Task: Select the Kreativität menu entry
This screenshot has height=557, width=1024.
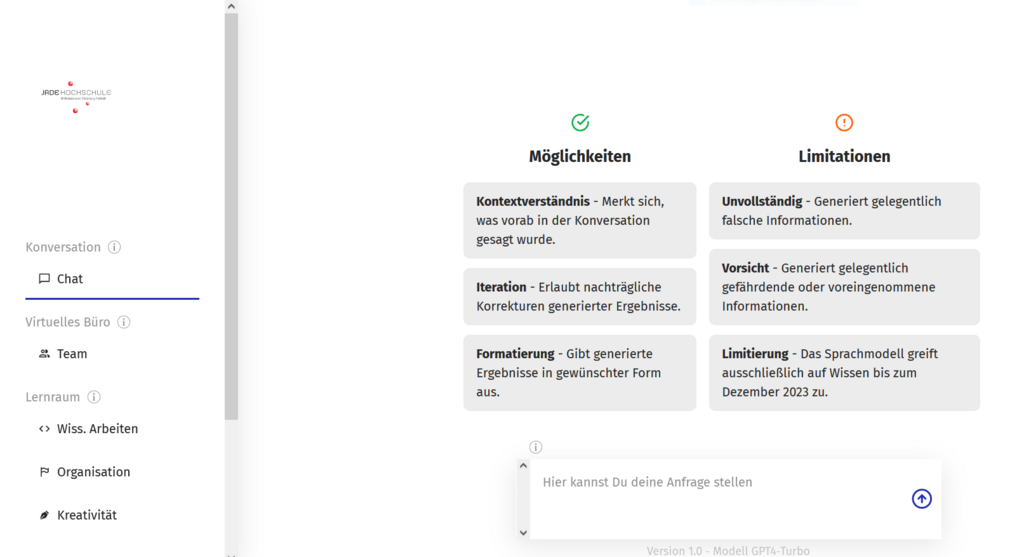Action: (x=86, y=515)
